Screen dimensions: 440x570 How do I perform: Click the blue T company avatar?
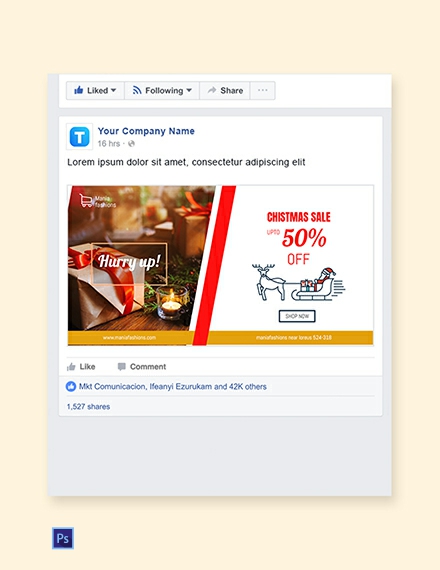[79, 137]
